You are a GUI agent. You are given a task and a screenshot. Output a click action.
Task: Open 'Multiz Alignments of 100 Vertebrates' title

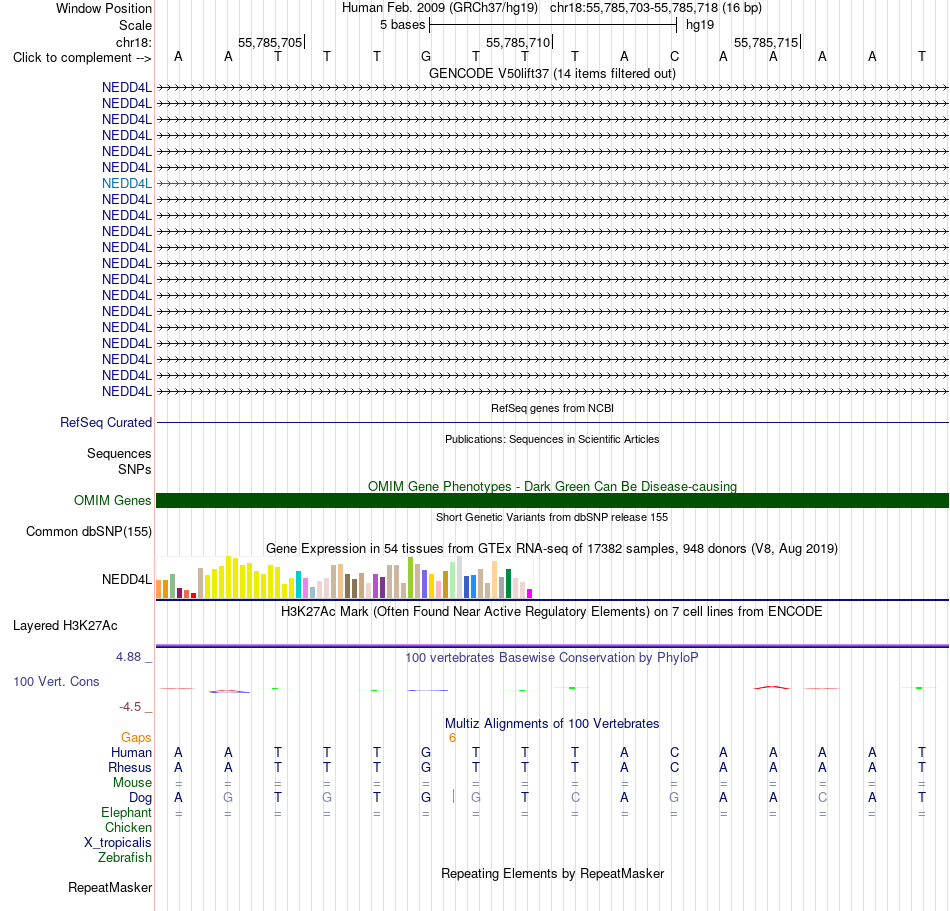pyautogui.click(x=552, y=724)
